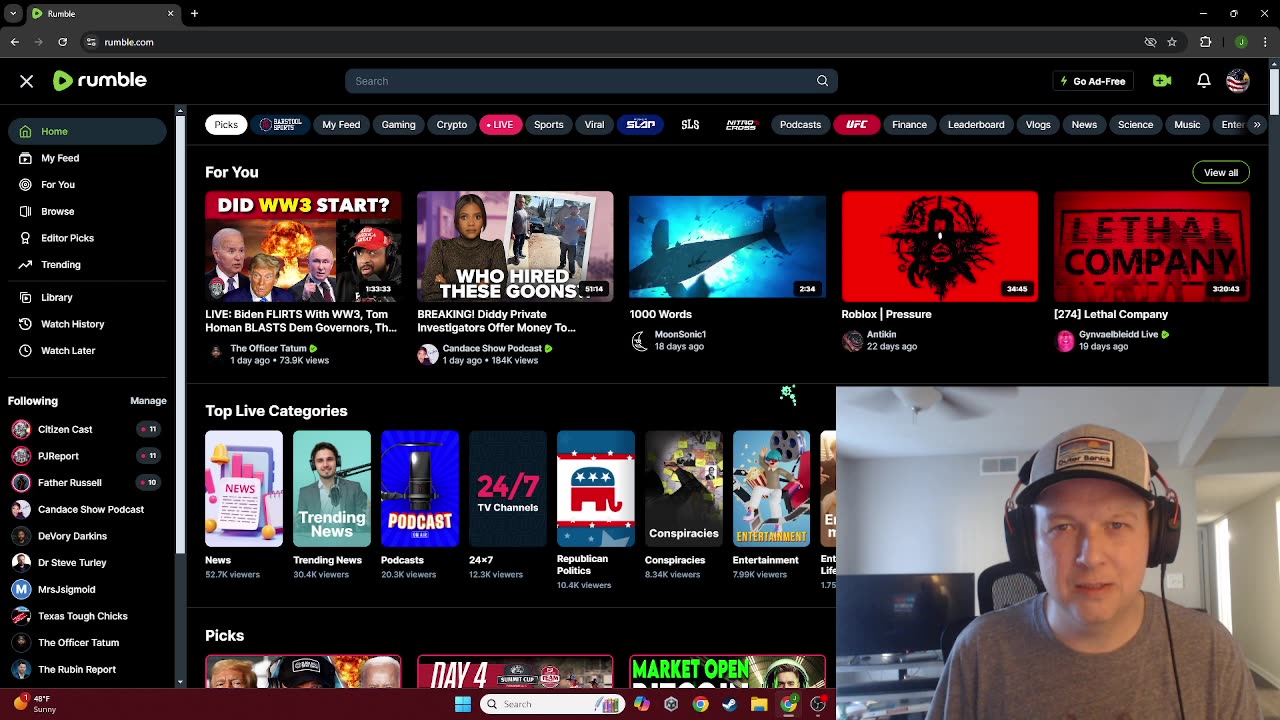Open the notifications bell

[x=1204, y=81]
